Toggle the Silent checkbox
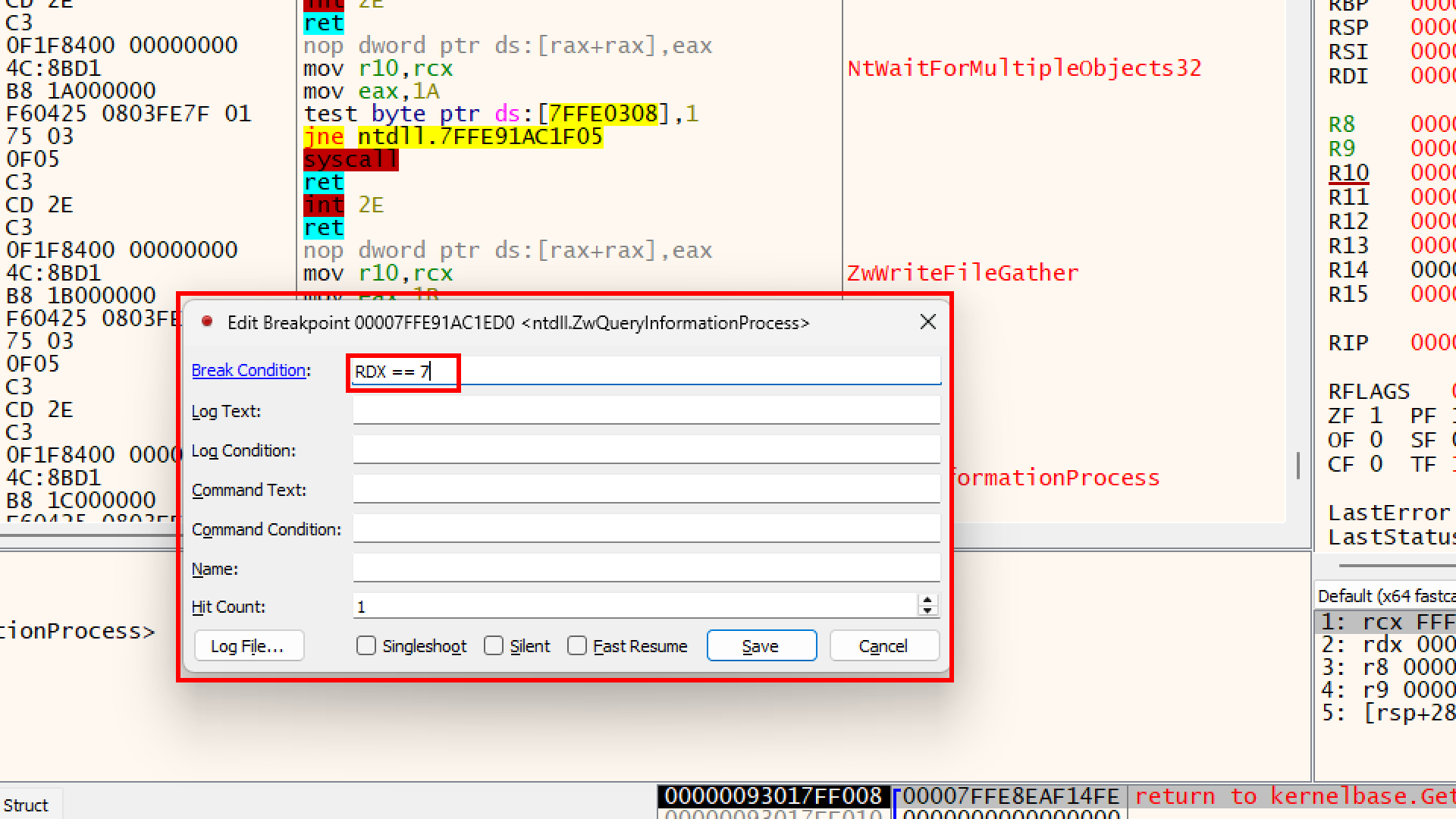Viewport: 1456px width, 819px height. (494, 646)
